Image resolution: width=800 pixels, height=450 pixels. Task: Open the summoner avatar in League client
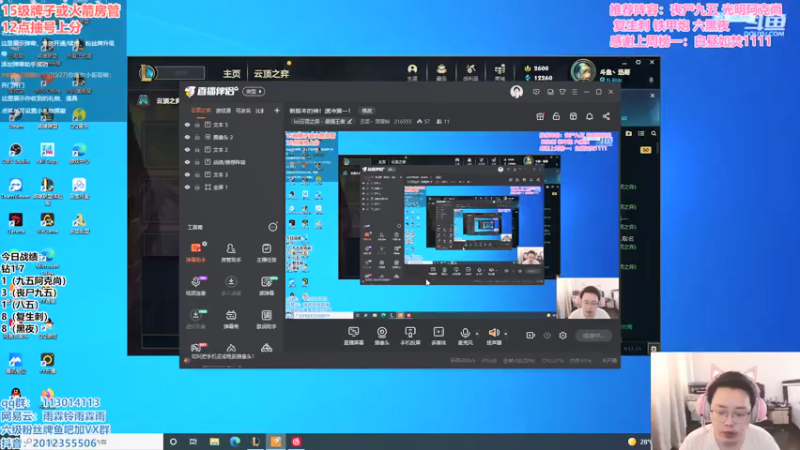(583, 71)
